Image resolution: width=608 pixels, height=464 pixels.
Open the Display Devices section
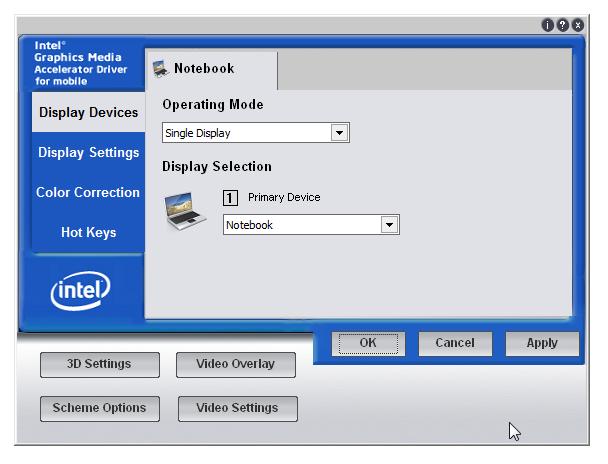coord(88,112)
